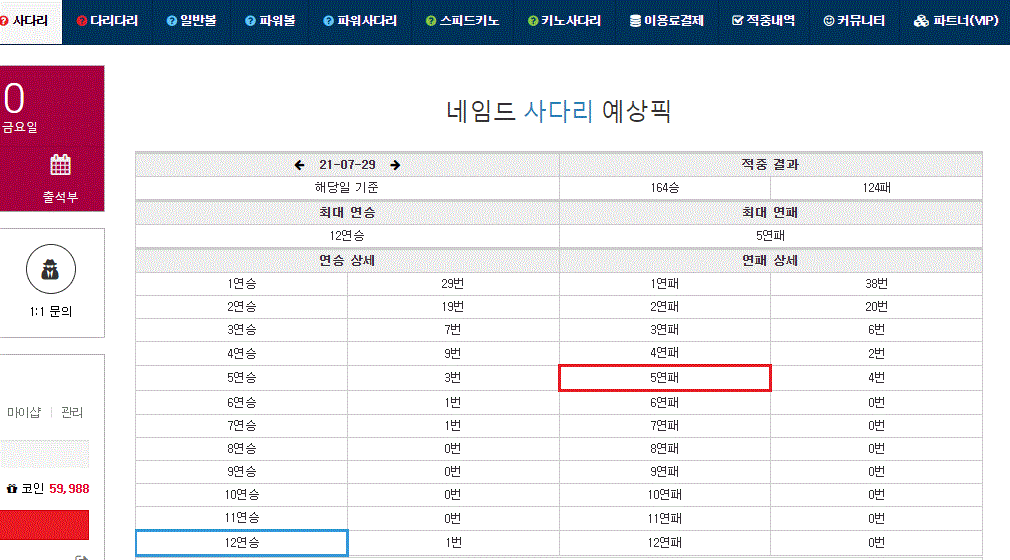
Task: Click the 1연패 row label
Action: [x=665, y=284]
